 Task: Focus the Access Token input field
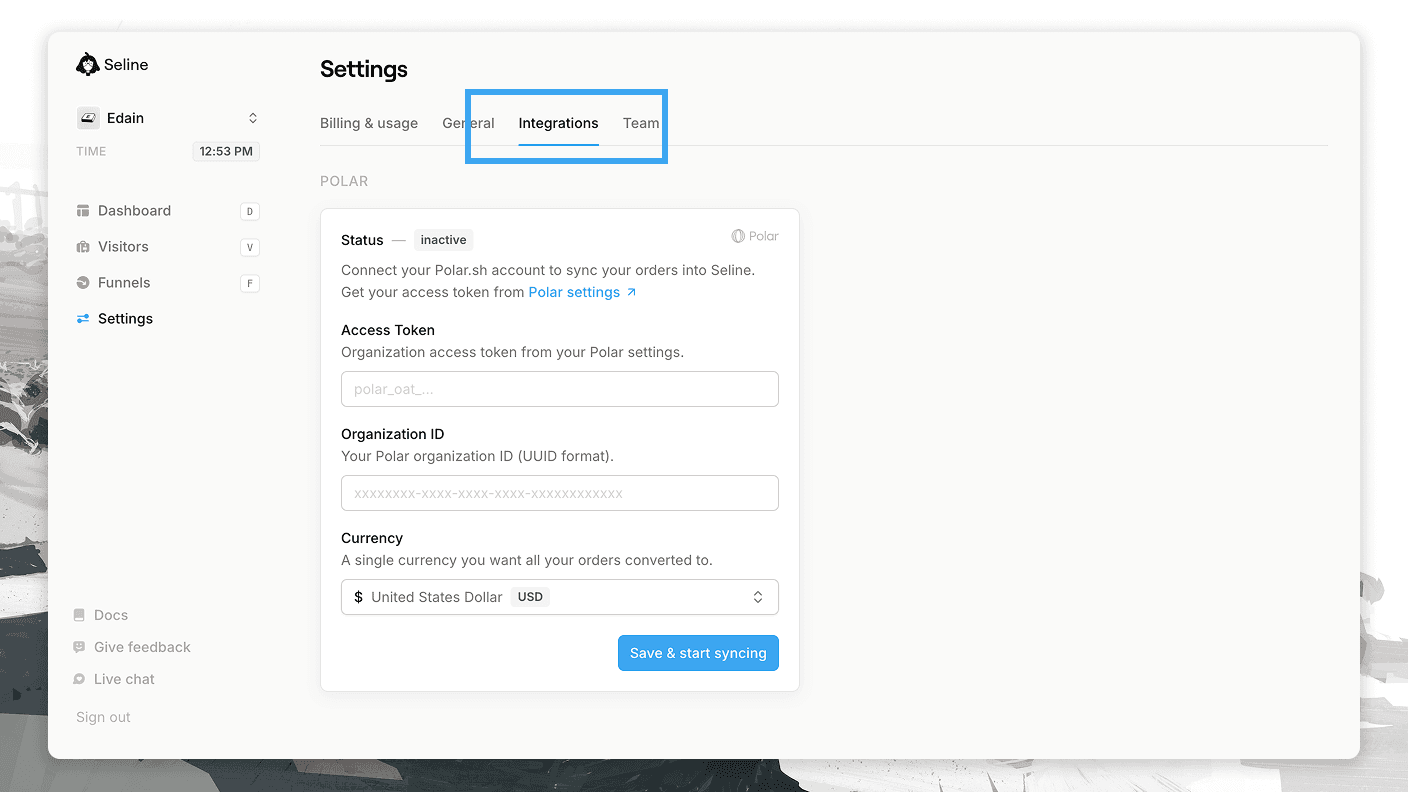(x=560, y=389)
